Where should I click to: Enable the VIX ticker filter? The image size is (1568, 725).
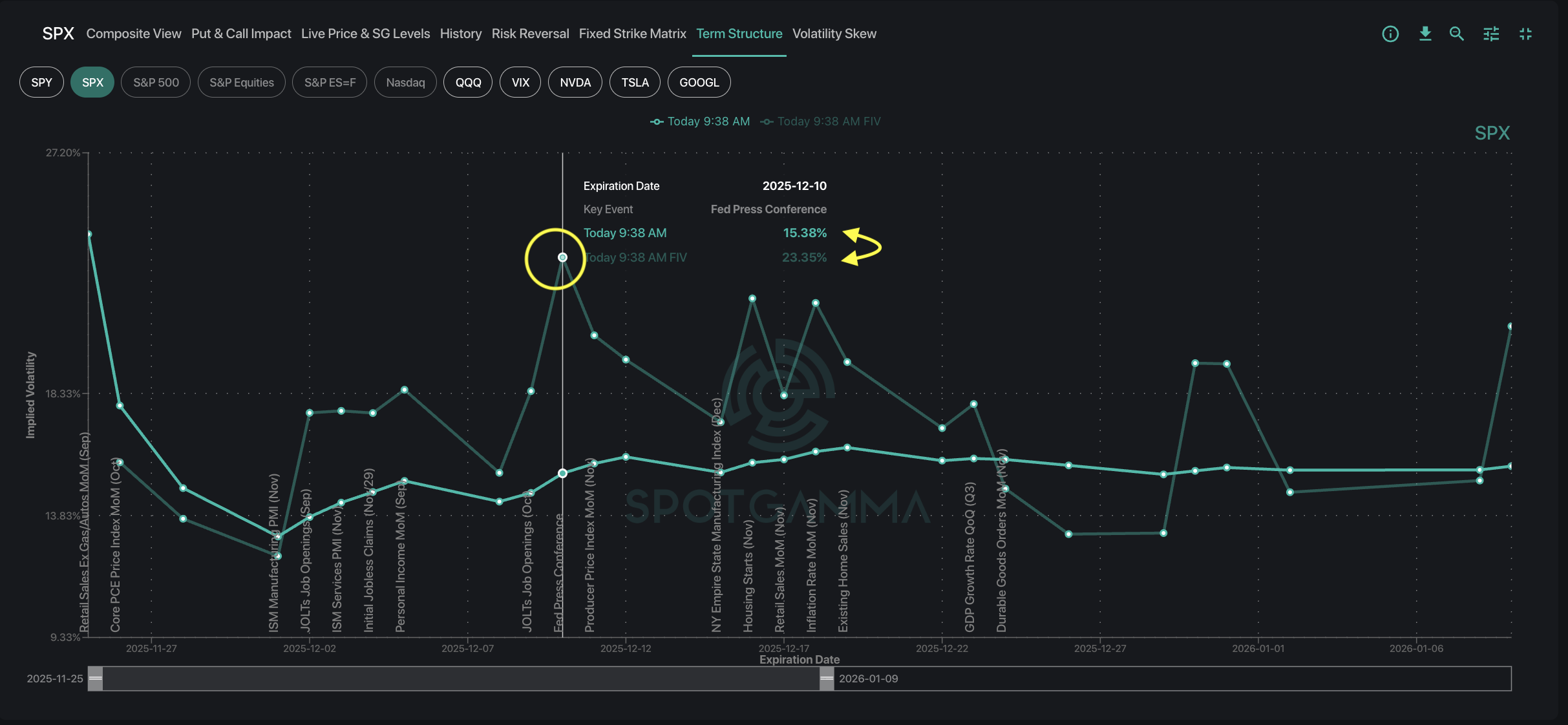click(520, 82)
